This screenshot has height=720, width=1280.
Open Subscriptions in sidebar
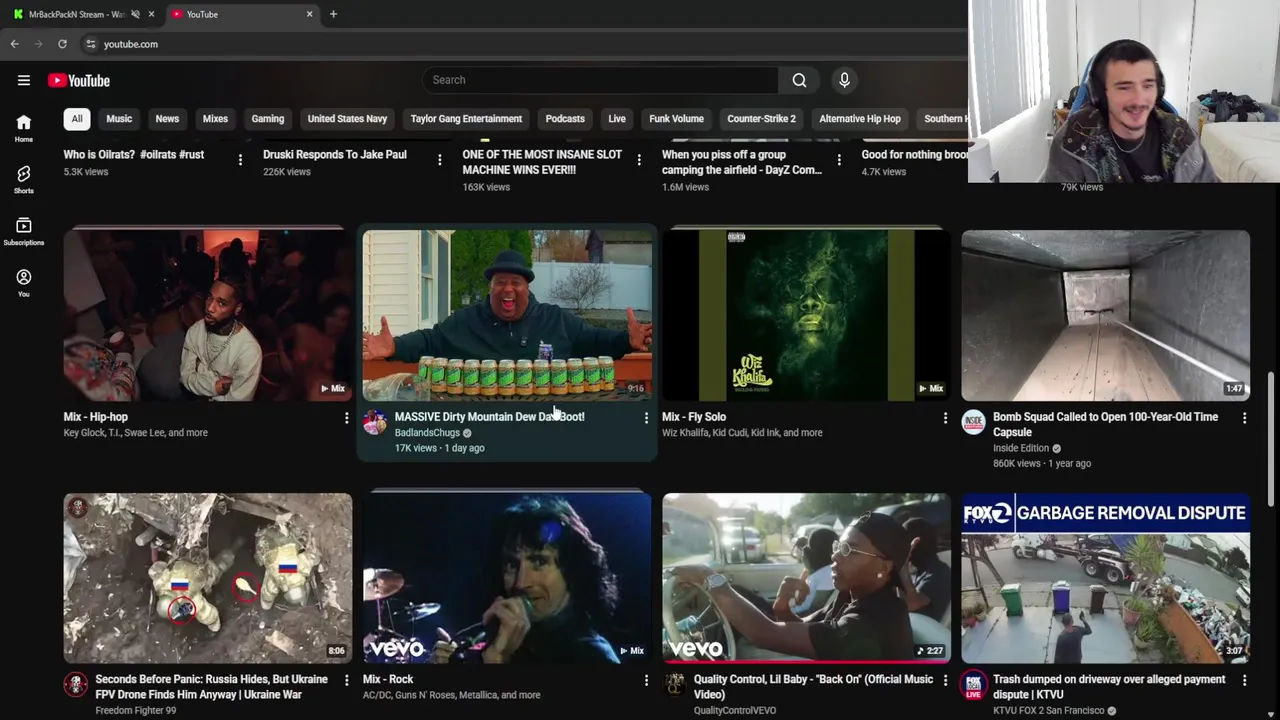[24, 231]
